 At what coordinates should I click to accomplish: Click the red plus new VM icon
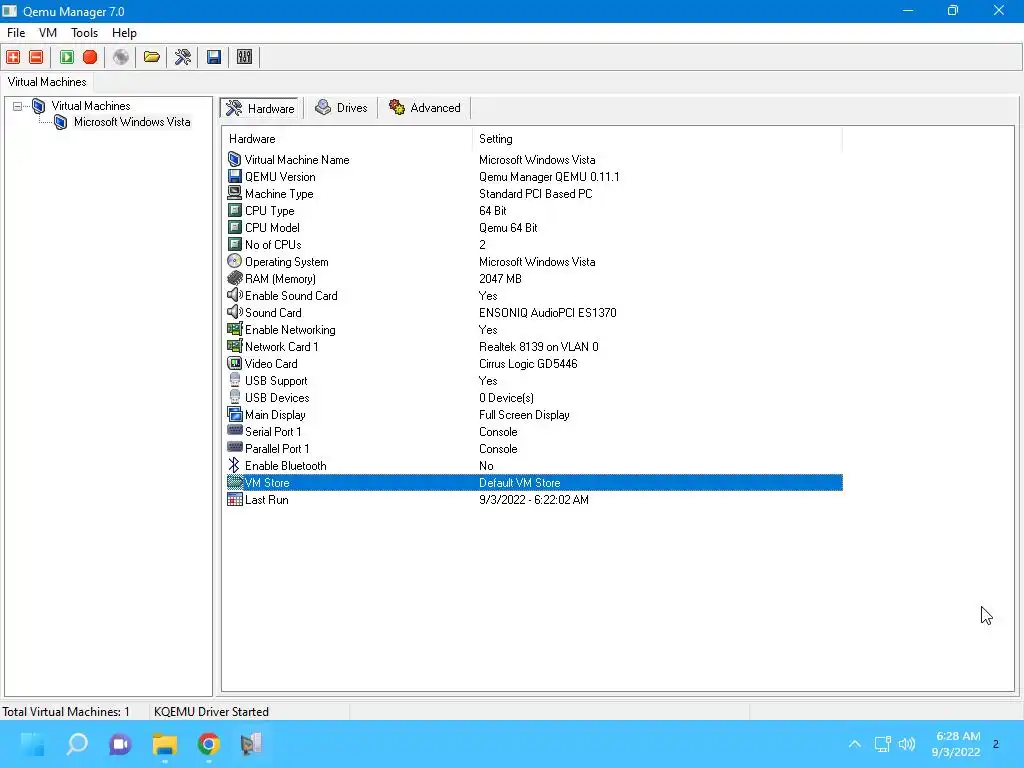click(x=13, y=57)
